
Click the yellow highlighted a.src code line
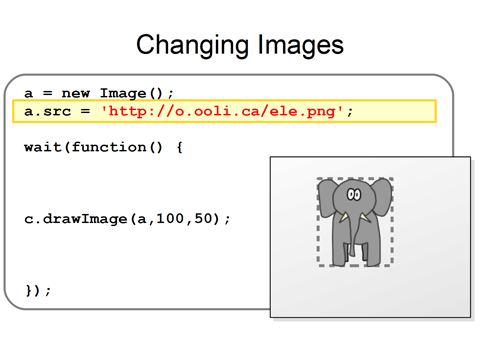(224, 111)
